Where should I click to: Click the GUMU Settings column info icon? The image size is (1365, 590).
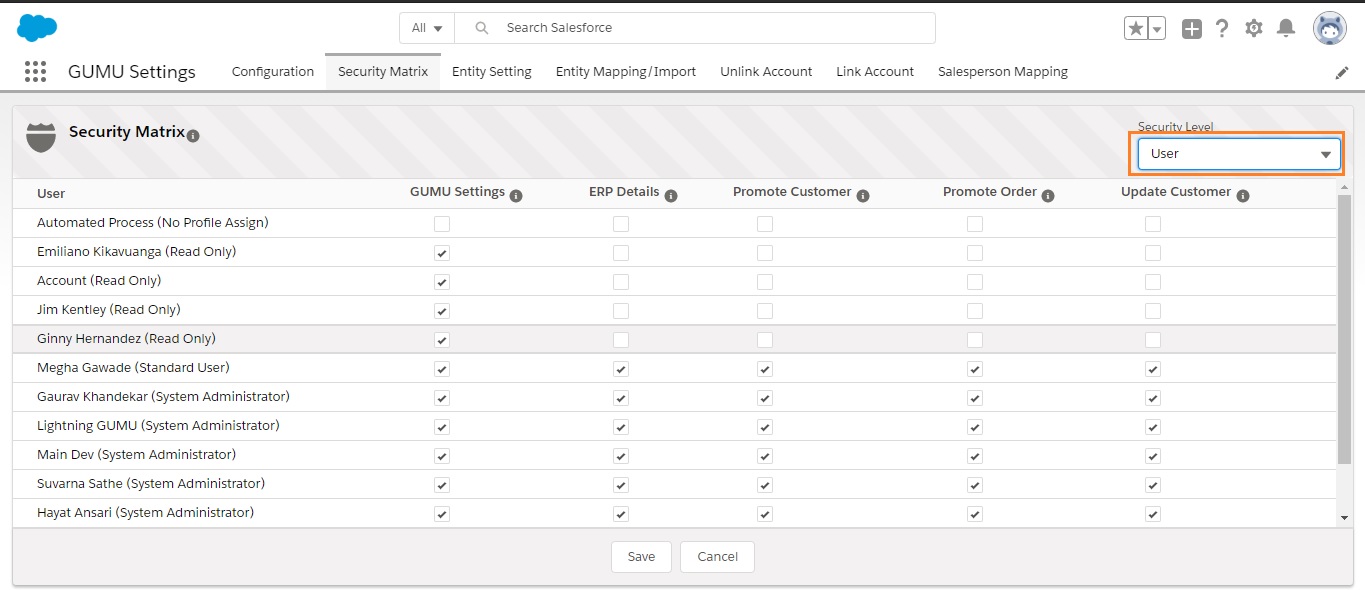[516, 196]
